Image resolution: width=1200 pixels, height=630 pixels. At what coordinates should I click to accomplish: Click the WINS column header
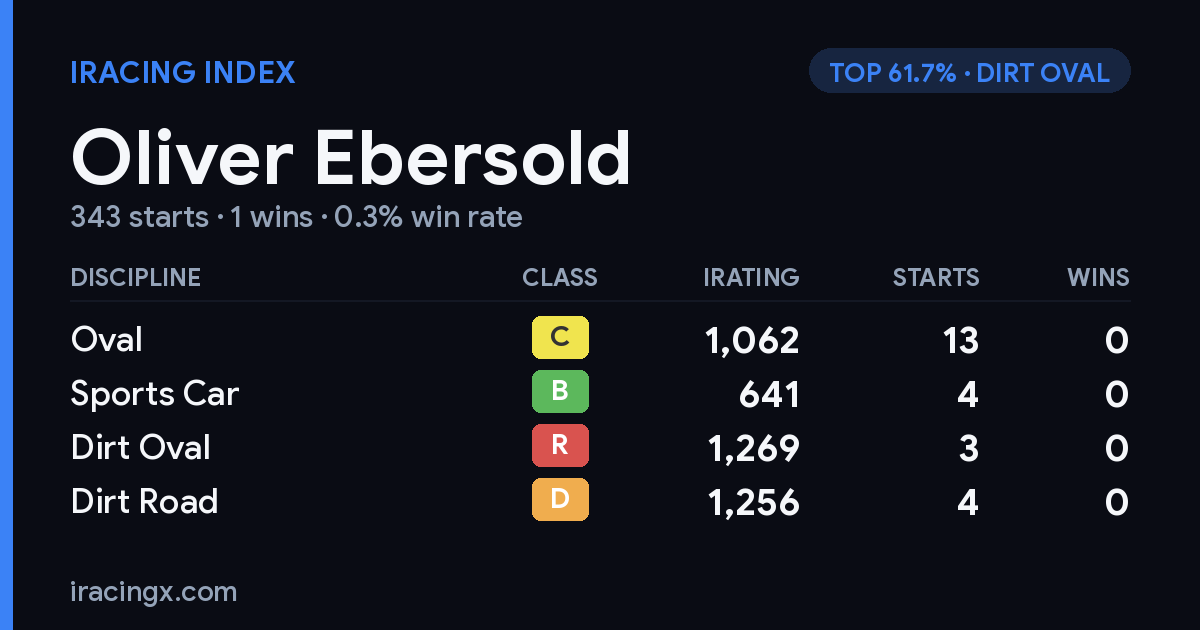click(1098, 277)
